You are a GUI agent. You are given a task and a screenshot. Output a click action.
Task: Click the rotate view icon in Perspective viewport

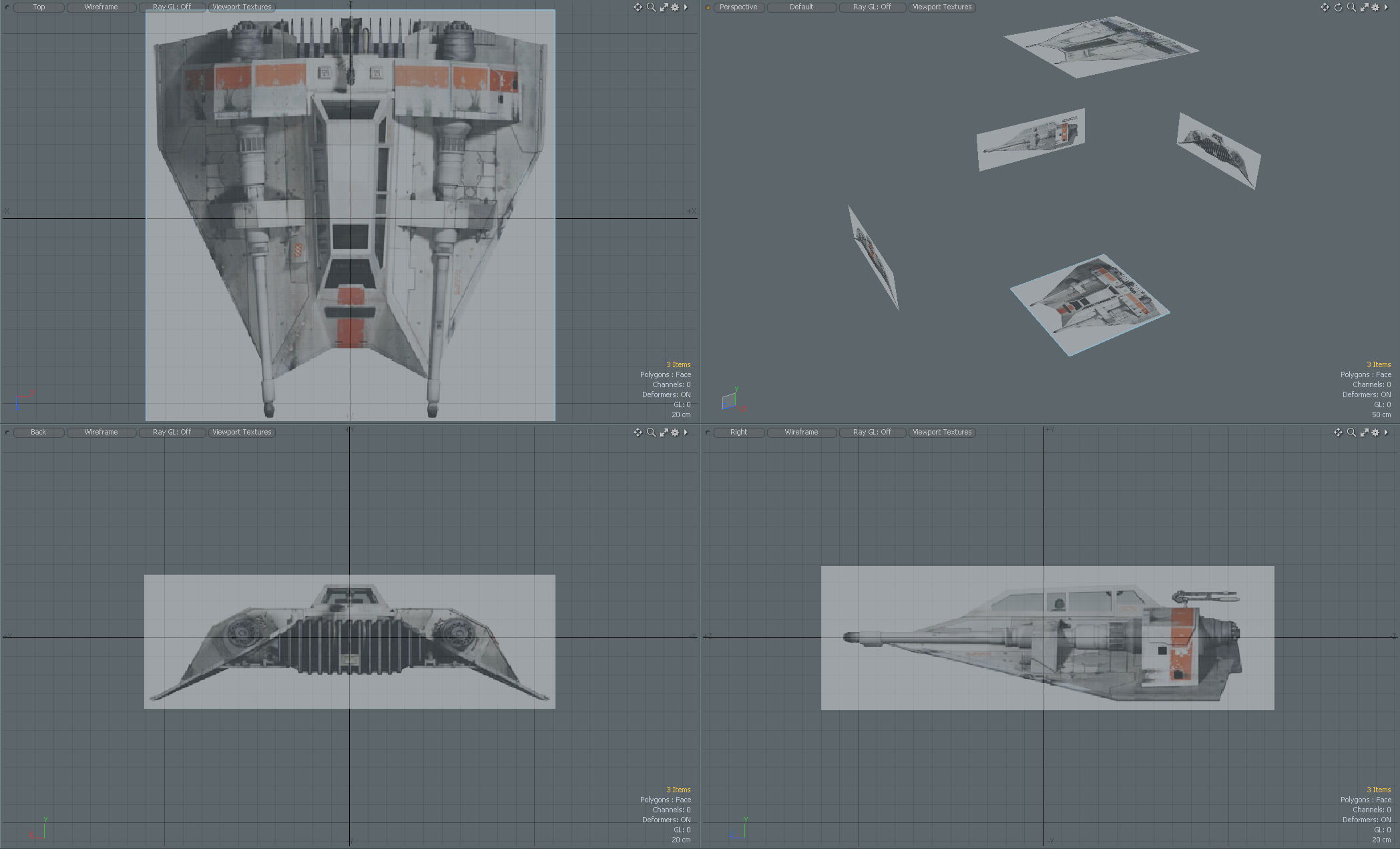[x=1338, y=7]
